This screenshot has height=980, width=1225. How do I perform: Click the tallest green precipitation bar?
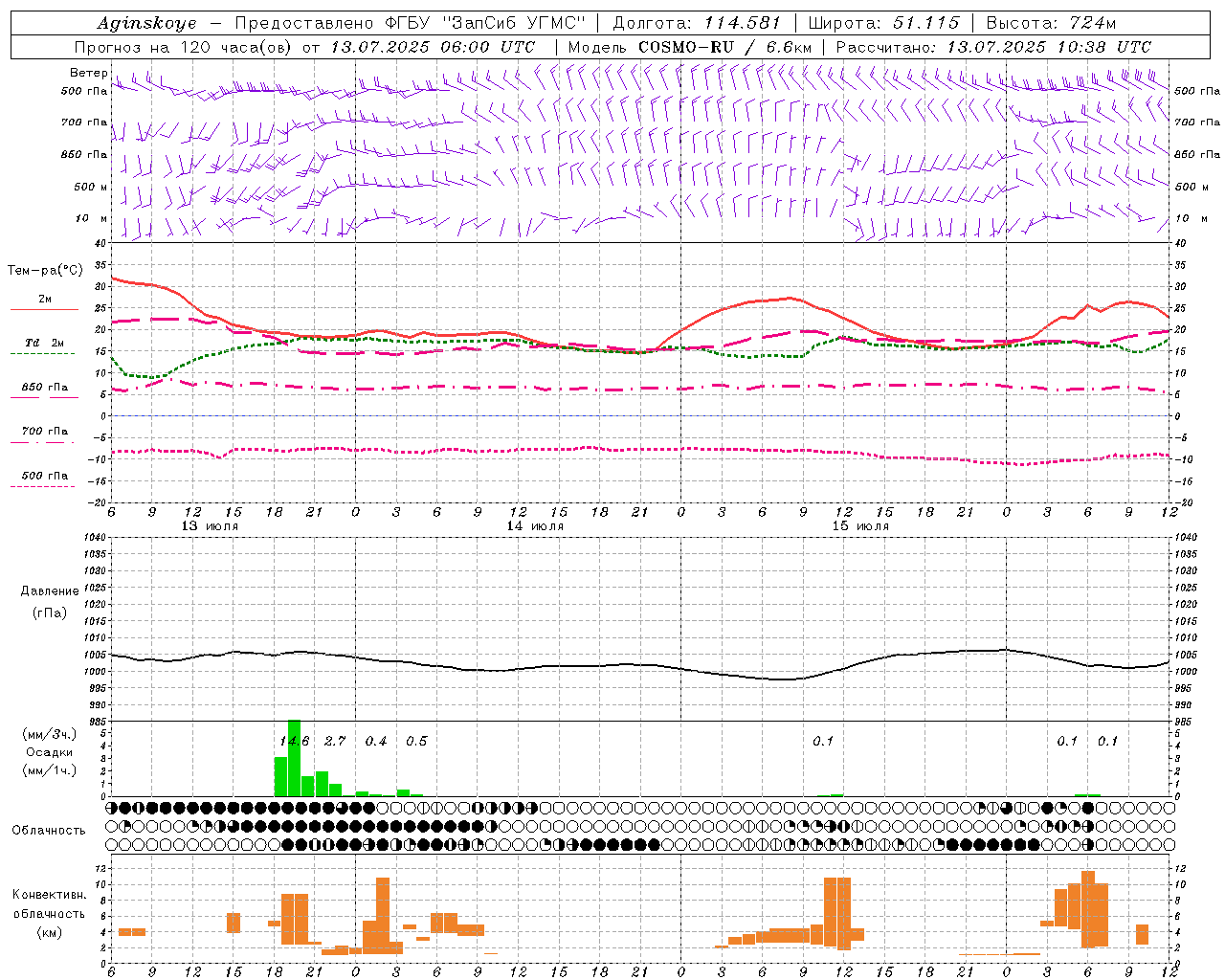(295, 758)
